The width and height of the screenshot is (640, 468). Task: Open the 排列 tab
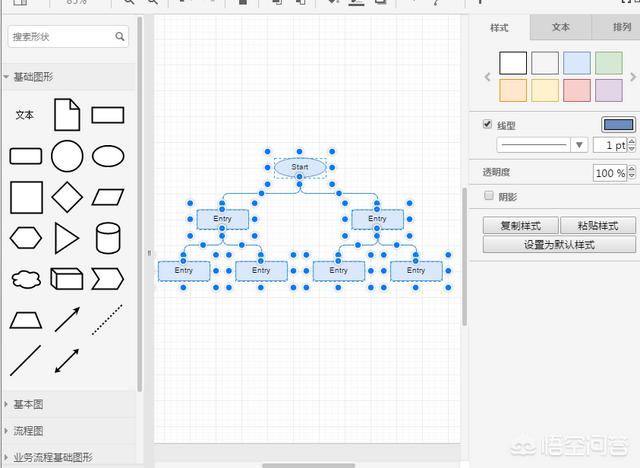point(619,27)
